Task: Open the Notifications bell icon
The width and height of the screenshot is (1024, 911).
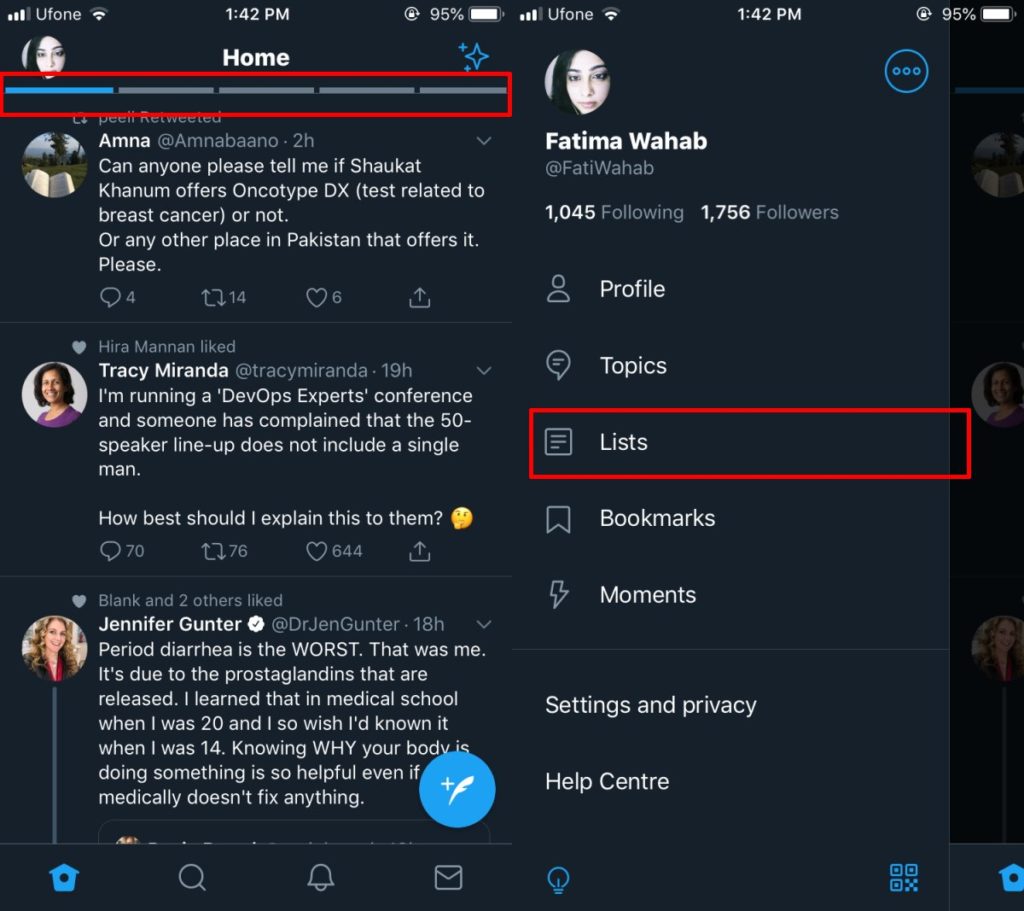Action: tap(320, 876)
